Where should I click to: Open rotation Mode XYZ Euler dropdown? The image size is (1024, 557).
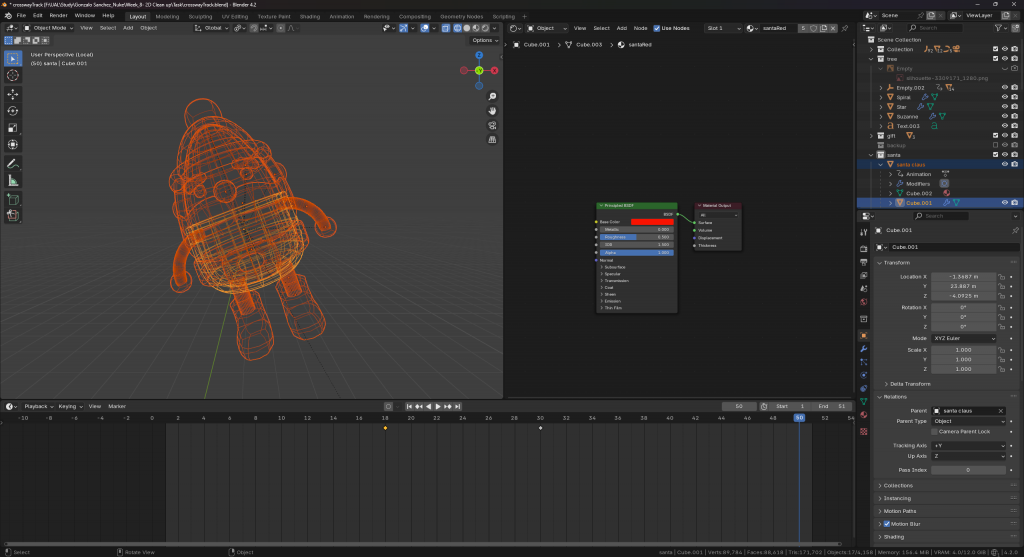(964, 338)
